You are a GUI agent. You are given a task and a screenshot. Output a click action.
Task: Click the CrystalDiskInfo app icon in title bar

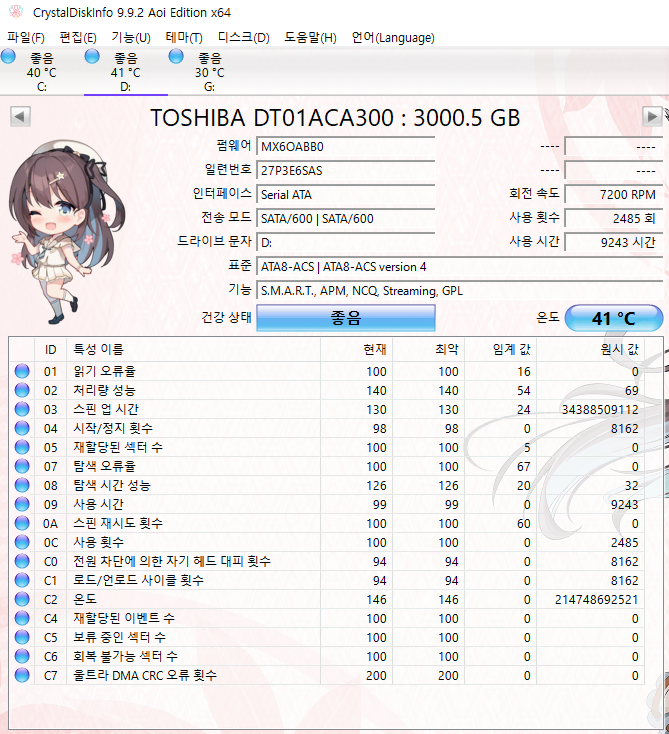(16, 12)
